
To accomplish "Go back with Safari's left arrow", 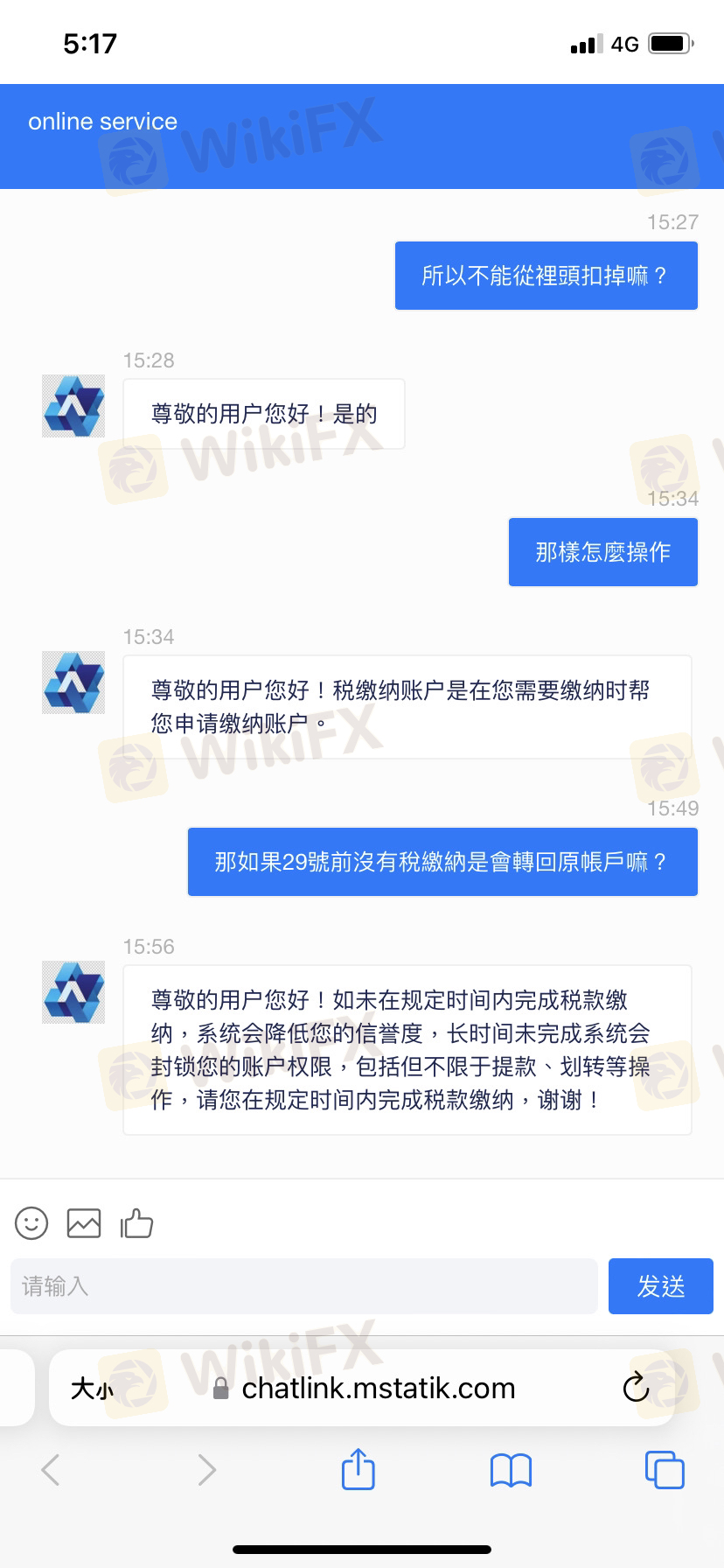I will coord(51,1469).
